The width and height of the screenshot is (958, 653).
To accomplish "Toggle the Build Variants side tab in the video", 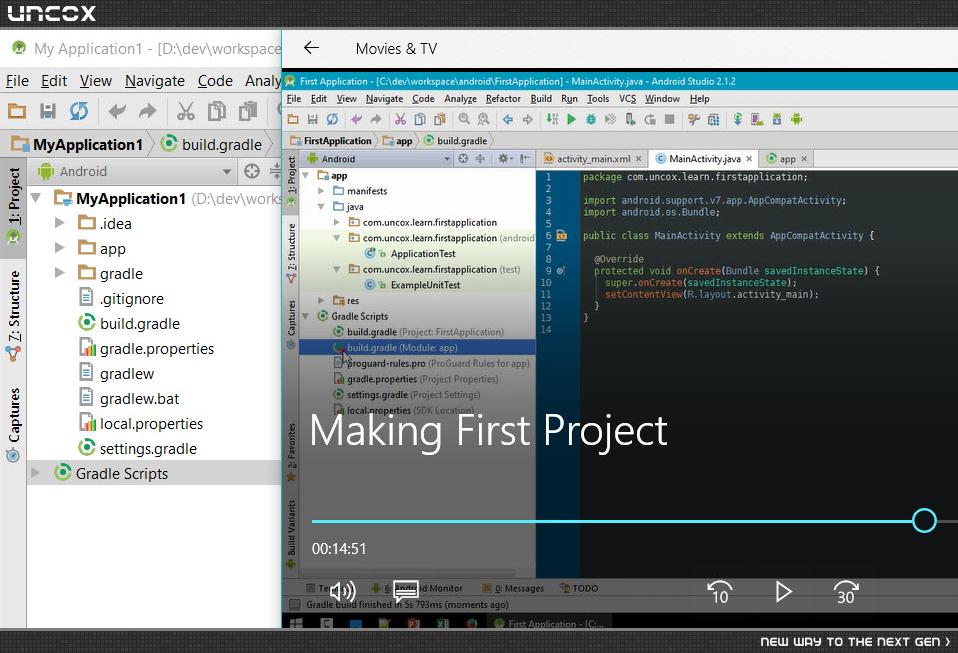I will coord(291,533).
